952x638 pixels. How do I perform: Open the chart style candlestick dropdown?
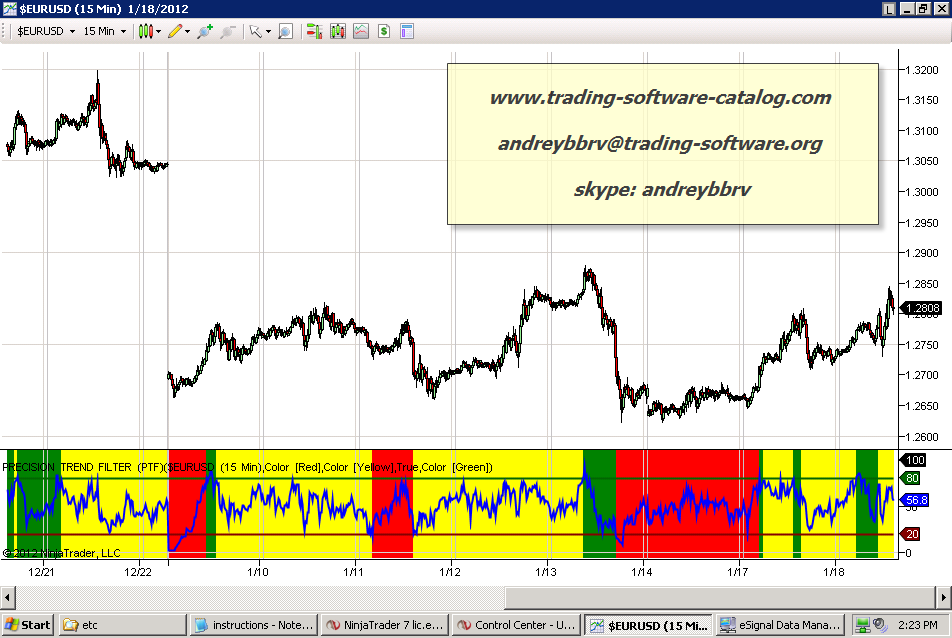click(149, 31)
